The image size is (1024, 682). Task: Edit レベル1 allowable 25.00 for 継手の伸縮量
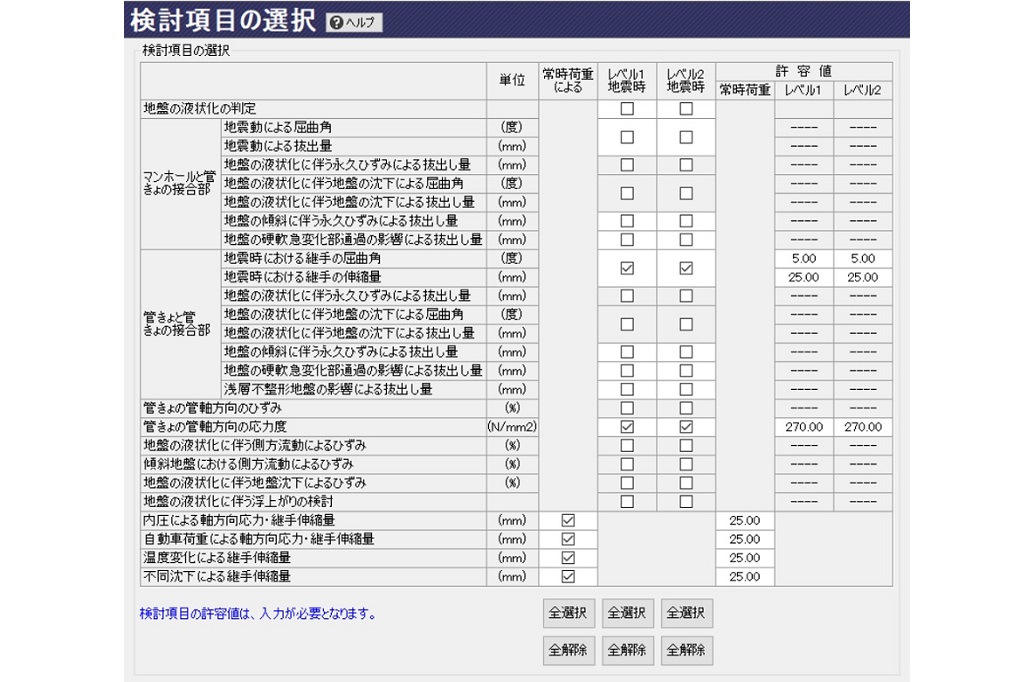pos(804,277)
